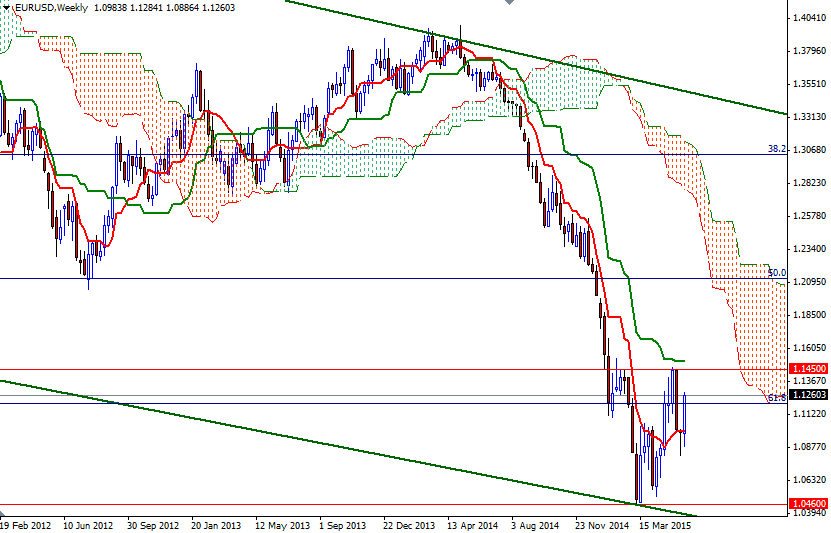Screen dimensions: 831x533
Task: Click the 50.0 Fibonacci level label
Action: pyautogui.click(x=777, y=273)
